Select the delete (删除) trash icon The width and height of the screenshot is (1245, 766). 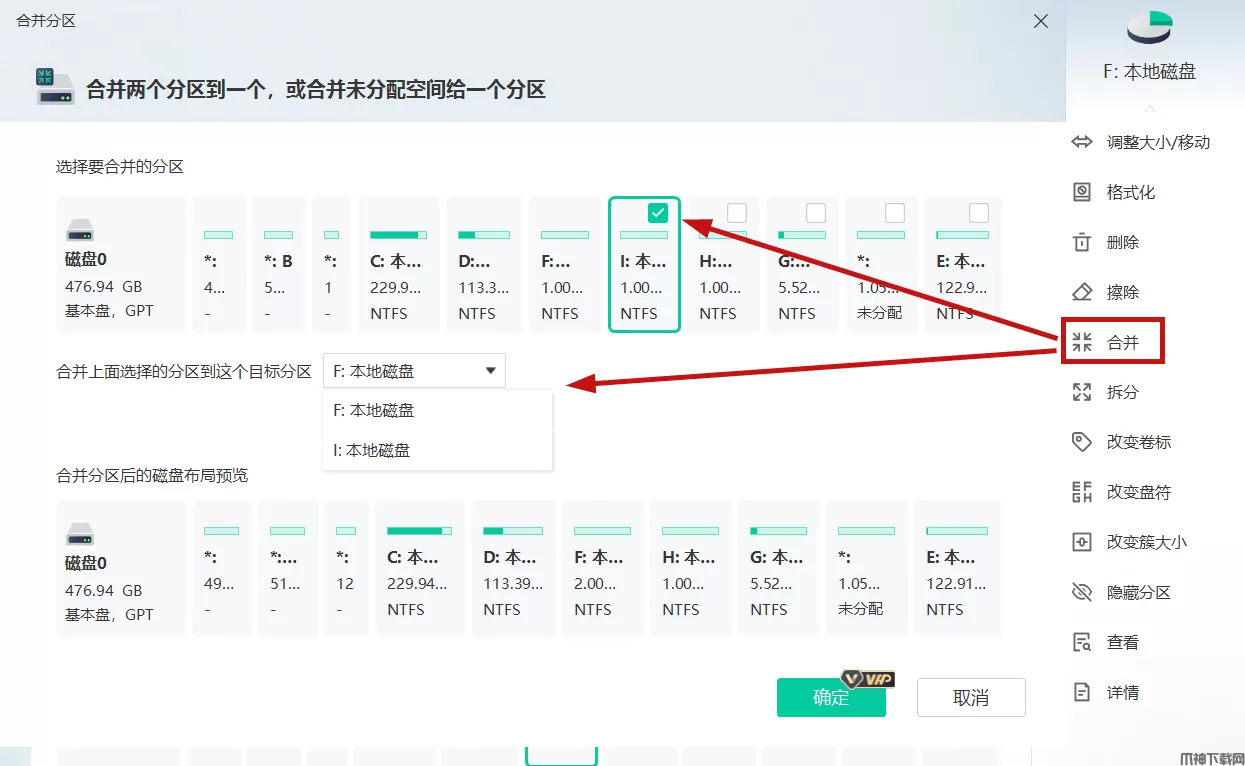click(x=1081, y=242)
